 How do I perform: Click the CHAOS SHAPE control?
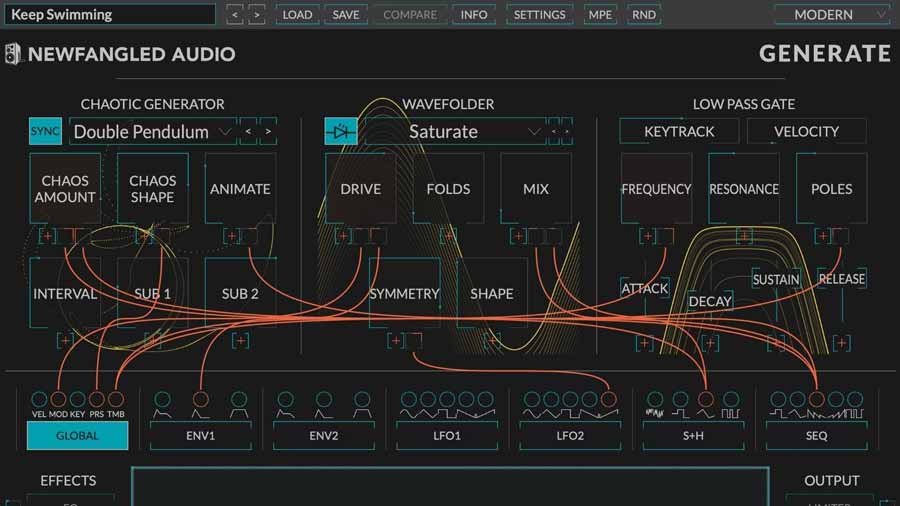tap(153, 189)
